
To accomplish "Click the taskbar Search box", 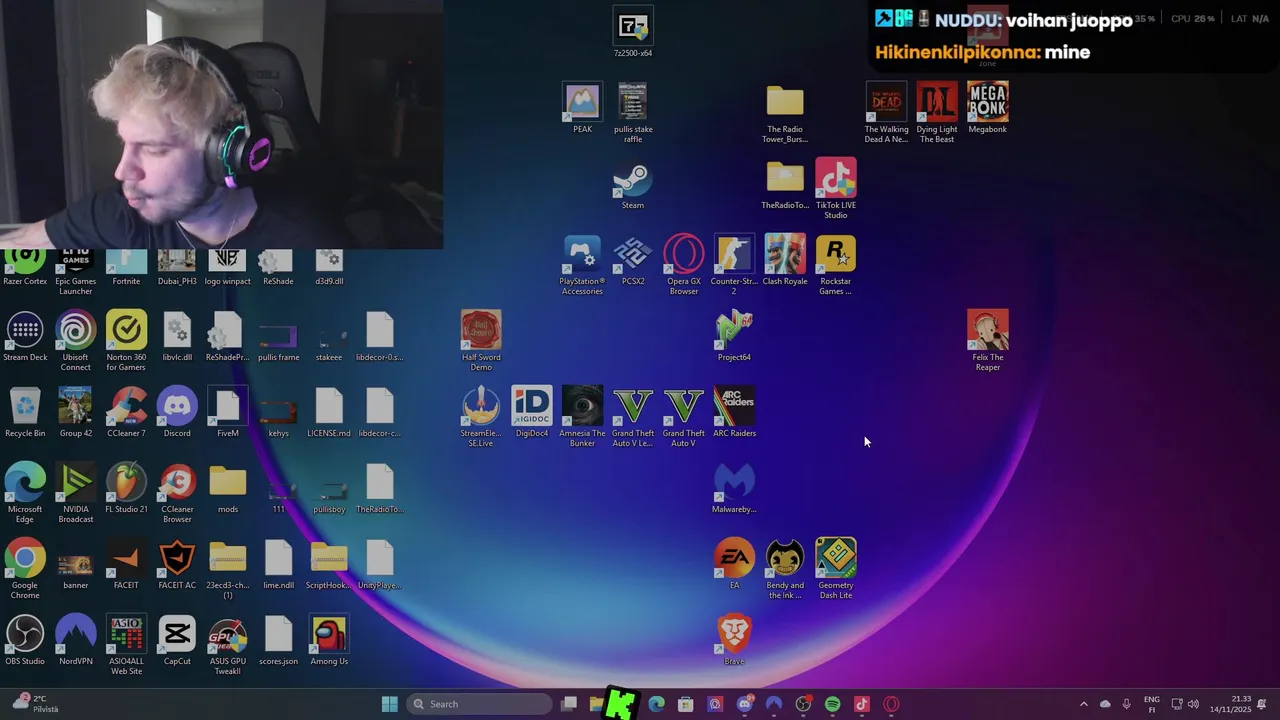I will coord(480,704).
